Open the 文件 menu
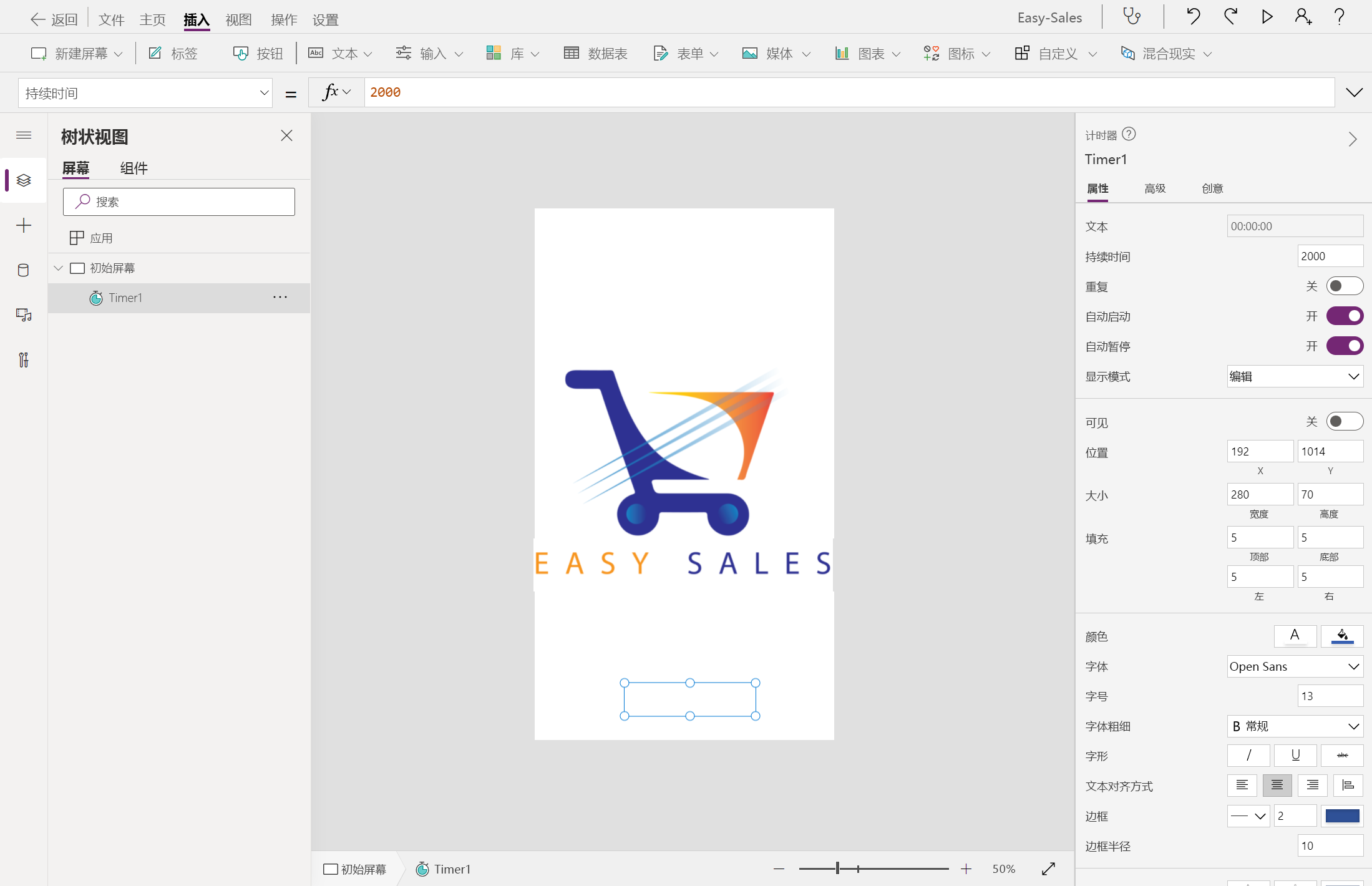Image resolution: width=1372 pixels, height=886 pixels. coord(111,19)
